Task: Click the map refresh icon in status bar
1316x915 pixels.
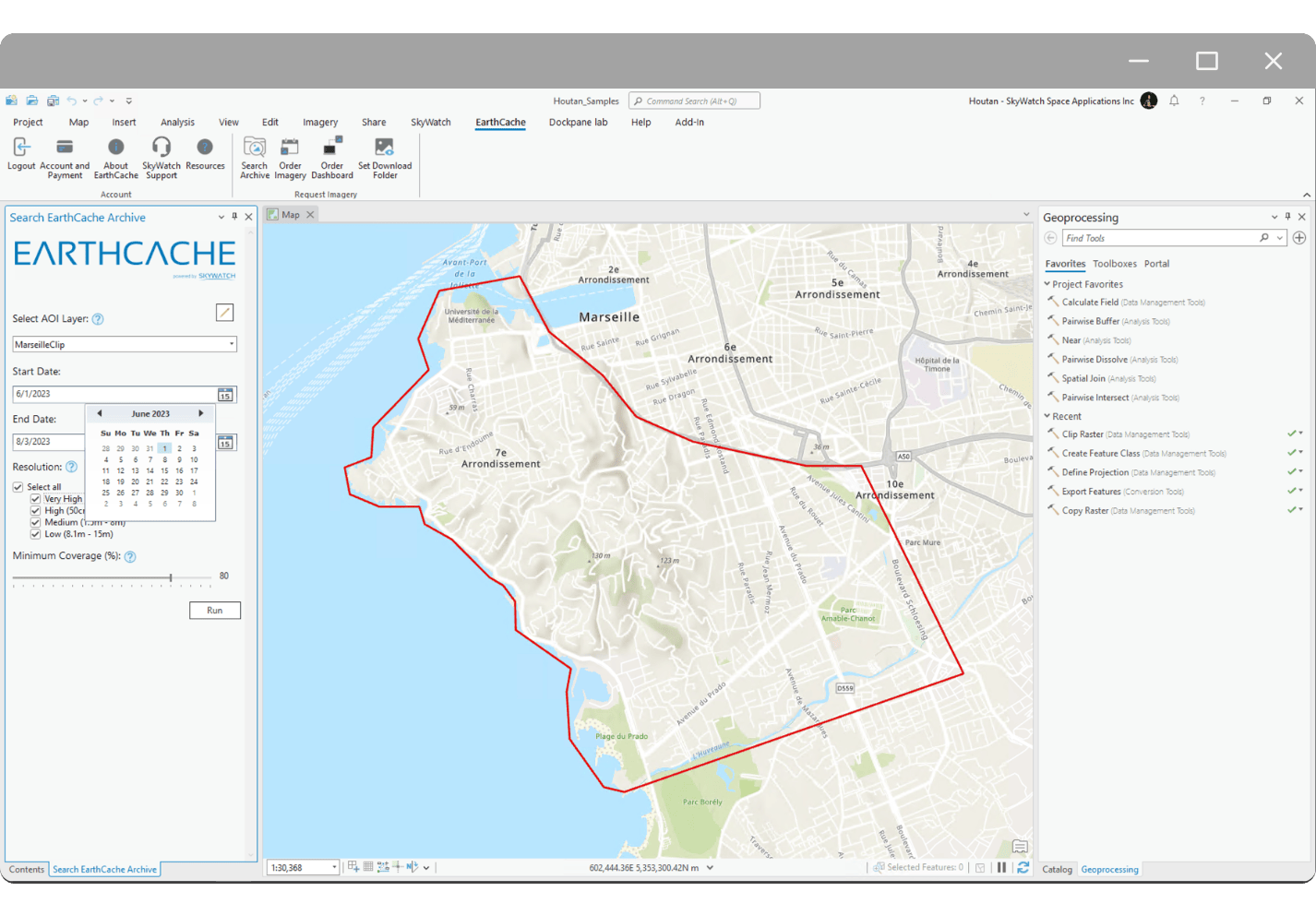Action: (x=1023, y=867)
